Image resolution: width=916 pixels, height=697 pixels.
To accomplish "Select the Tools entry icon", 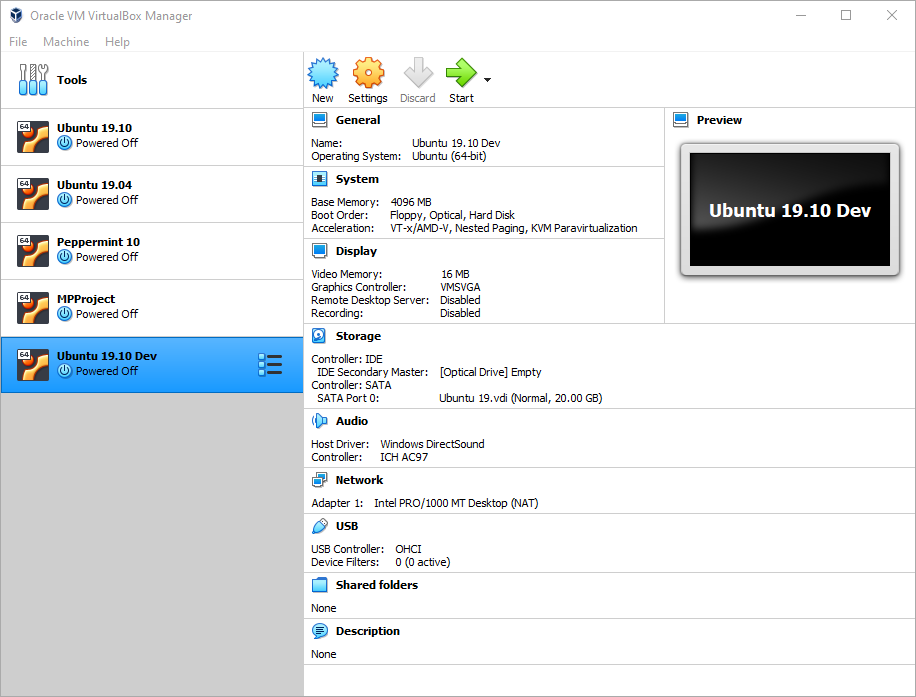I will [x=33, y=79].
